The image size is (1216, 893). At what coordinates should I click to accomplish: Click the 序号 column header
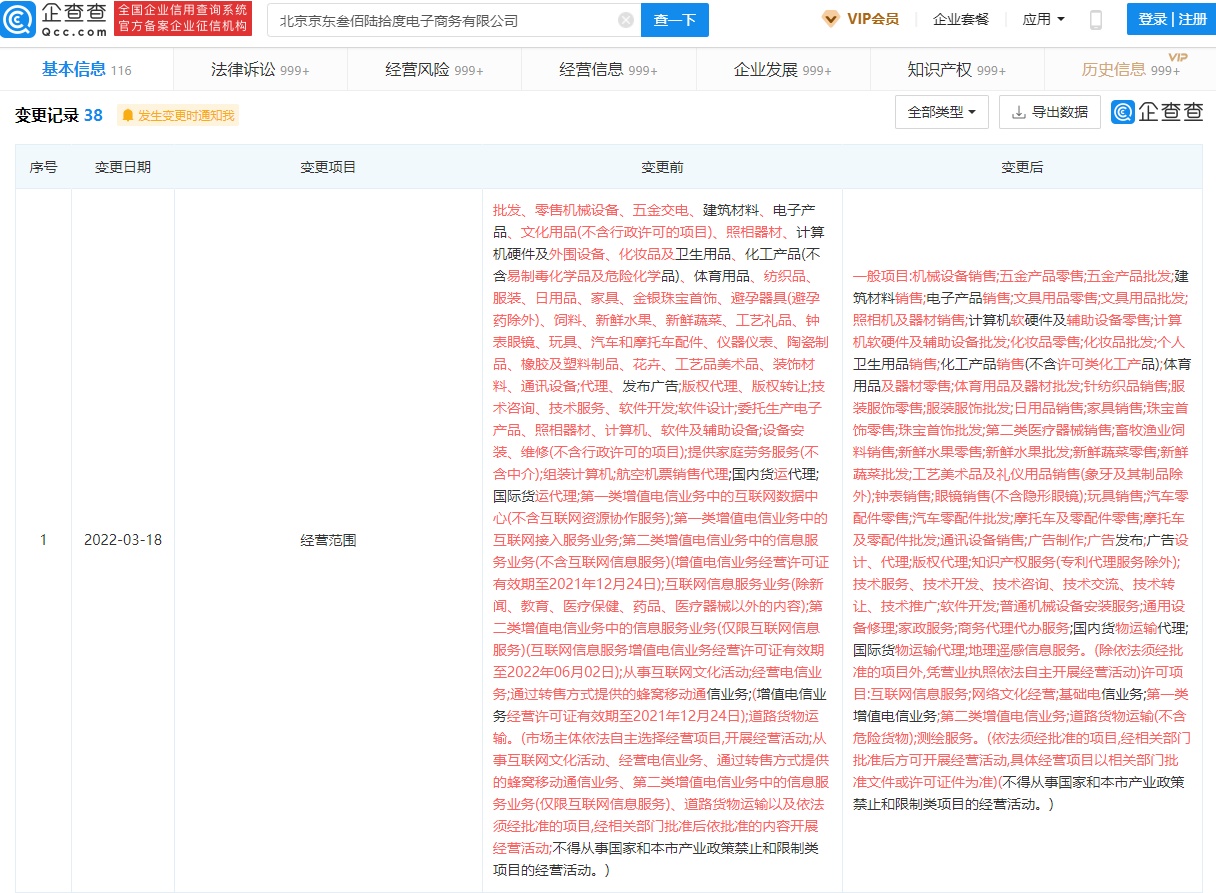43,167
